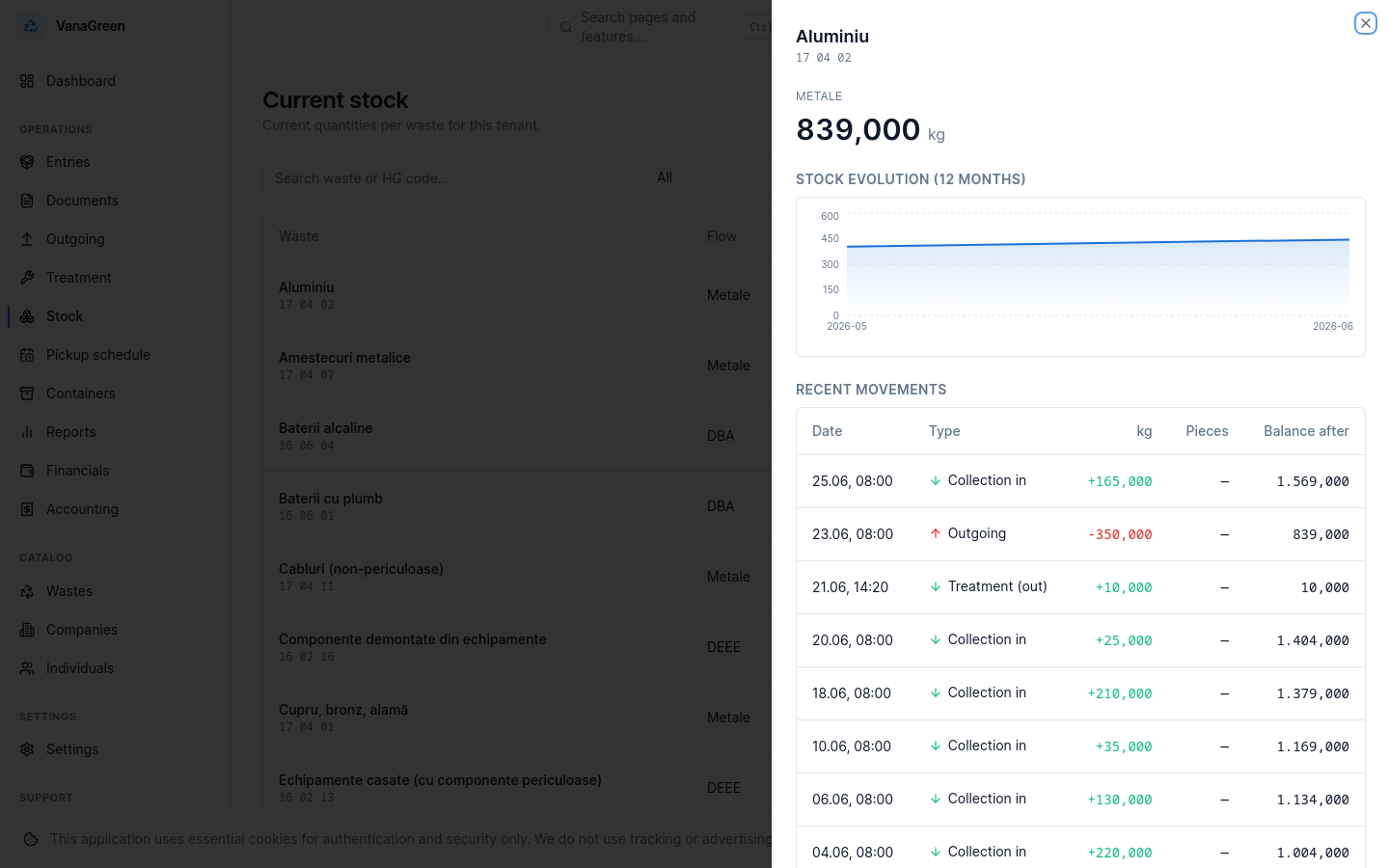Viewport: 1389px width, 868px height.
Task: Click the VanaGreen logo icon
Action: (31, 26)
